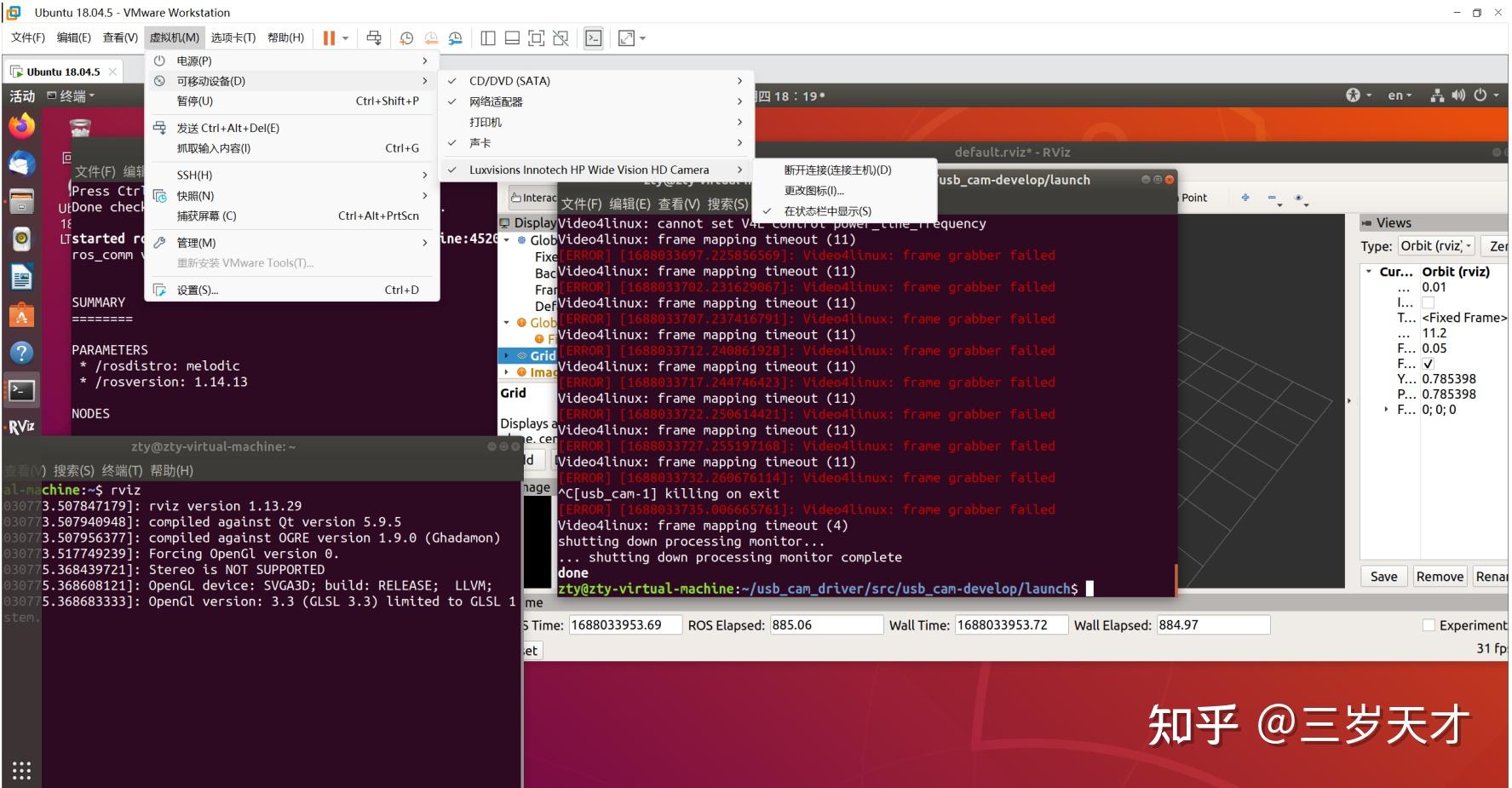Select 断开连接(连接主机) menu entry

click(x=837, y=170)
